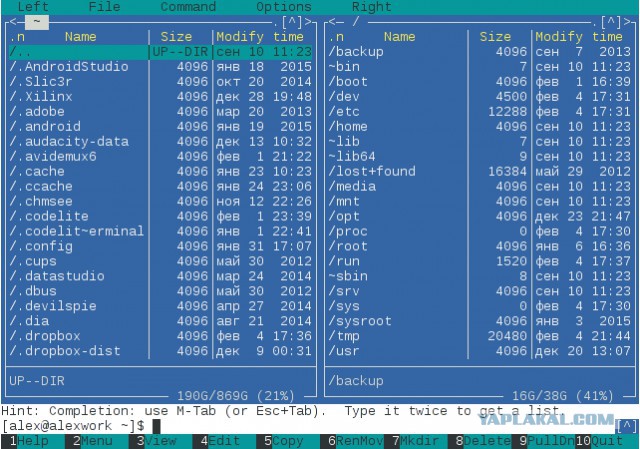Select the /.Slic3r directory
The width and height of the screenshot is (640, 449).
pyautogui.click(x=160, y=82)
